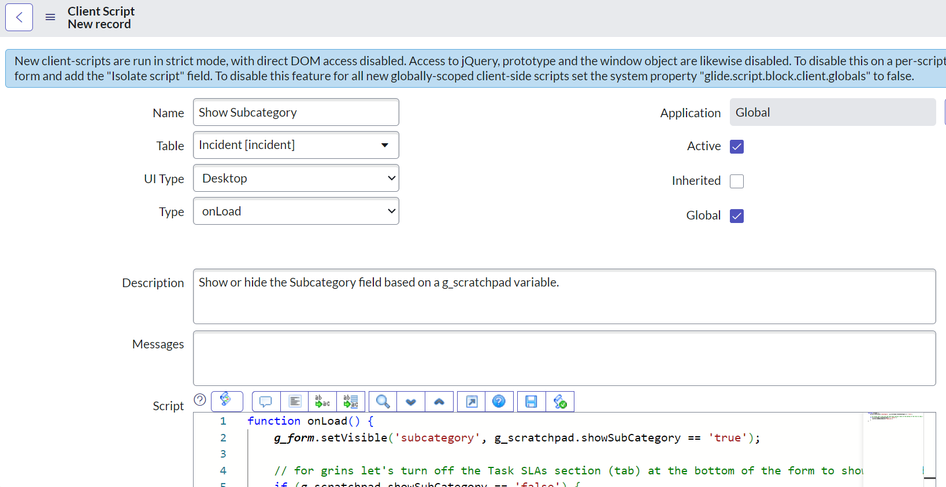Format the script code

[294, 401]
